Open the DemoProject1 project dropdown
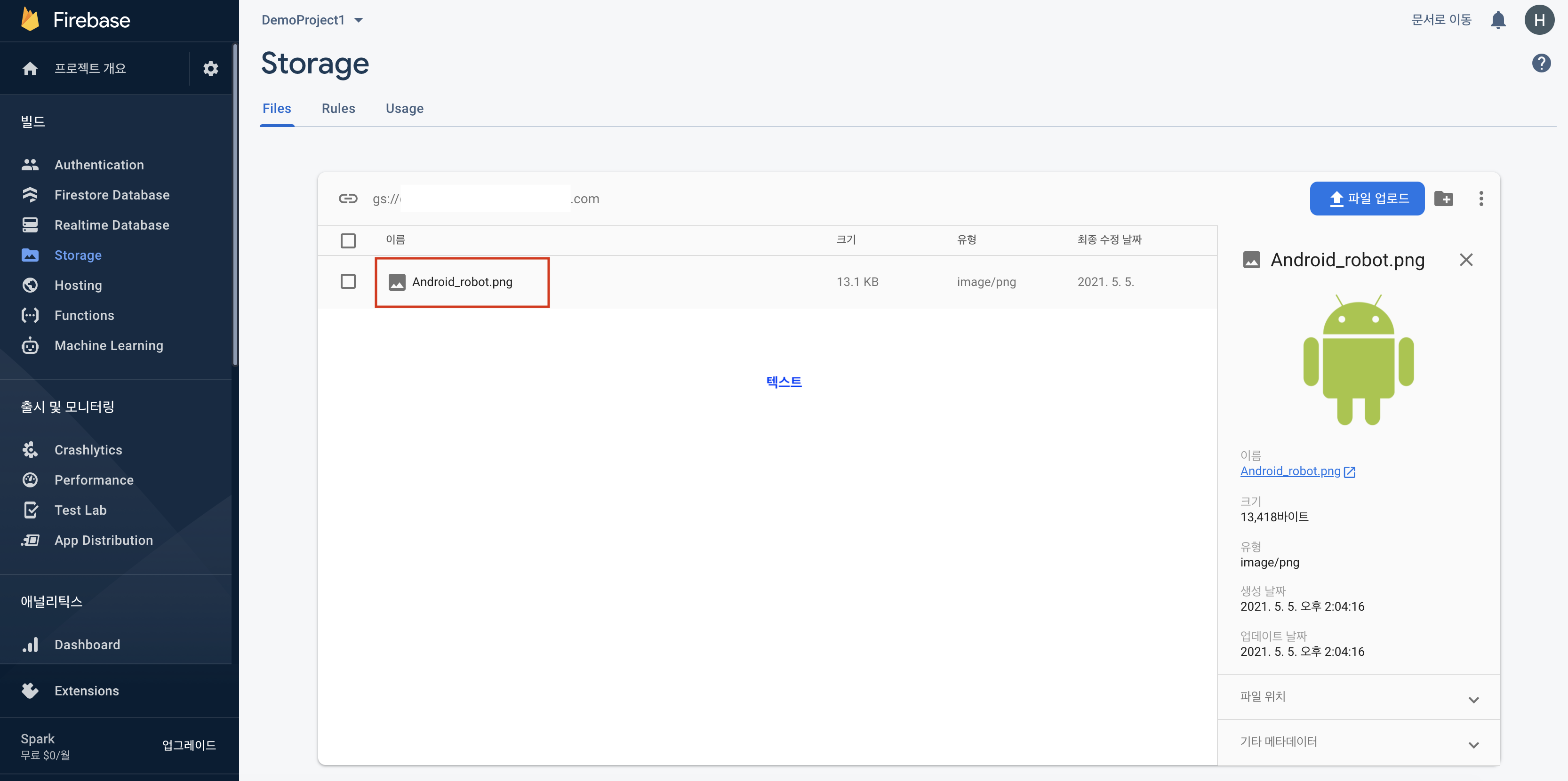Image resolution: width=1568 pixels, height=781 pixels. point(312,20)
